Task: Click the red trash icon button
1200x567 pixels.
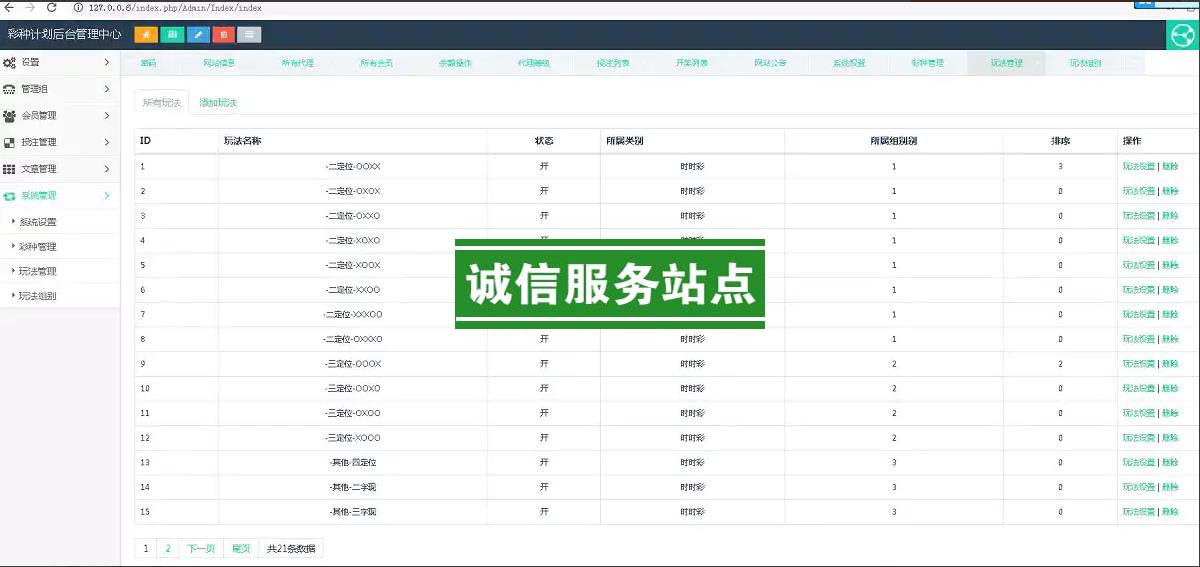Action: click(224, 35)
